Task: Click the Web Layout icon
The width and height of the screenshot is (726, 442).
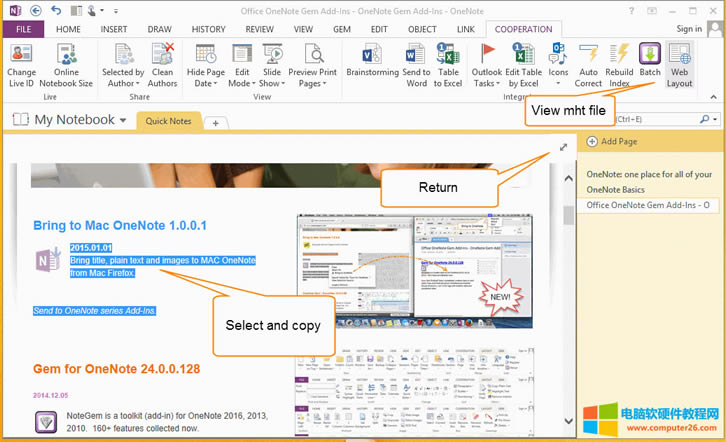Action: tap(679, 57)
